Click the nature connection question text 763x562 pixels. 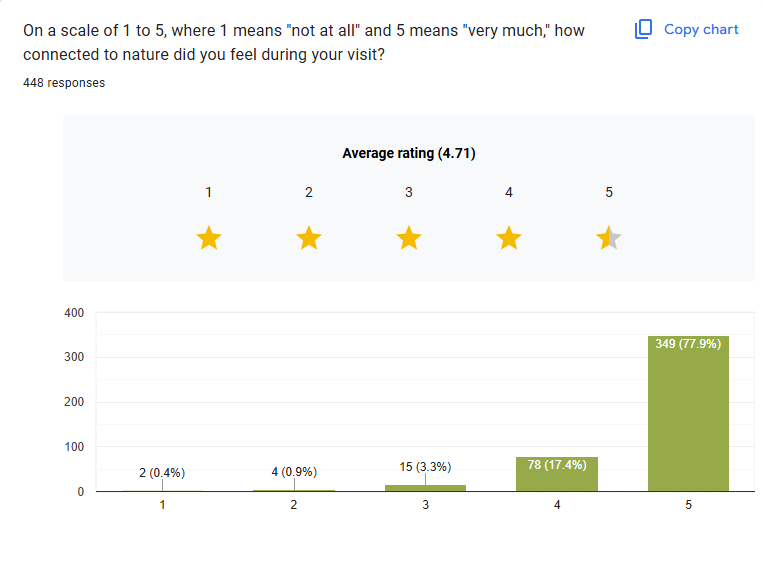point(304,43)
